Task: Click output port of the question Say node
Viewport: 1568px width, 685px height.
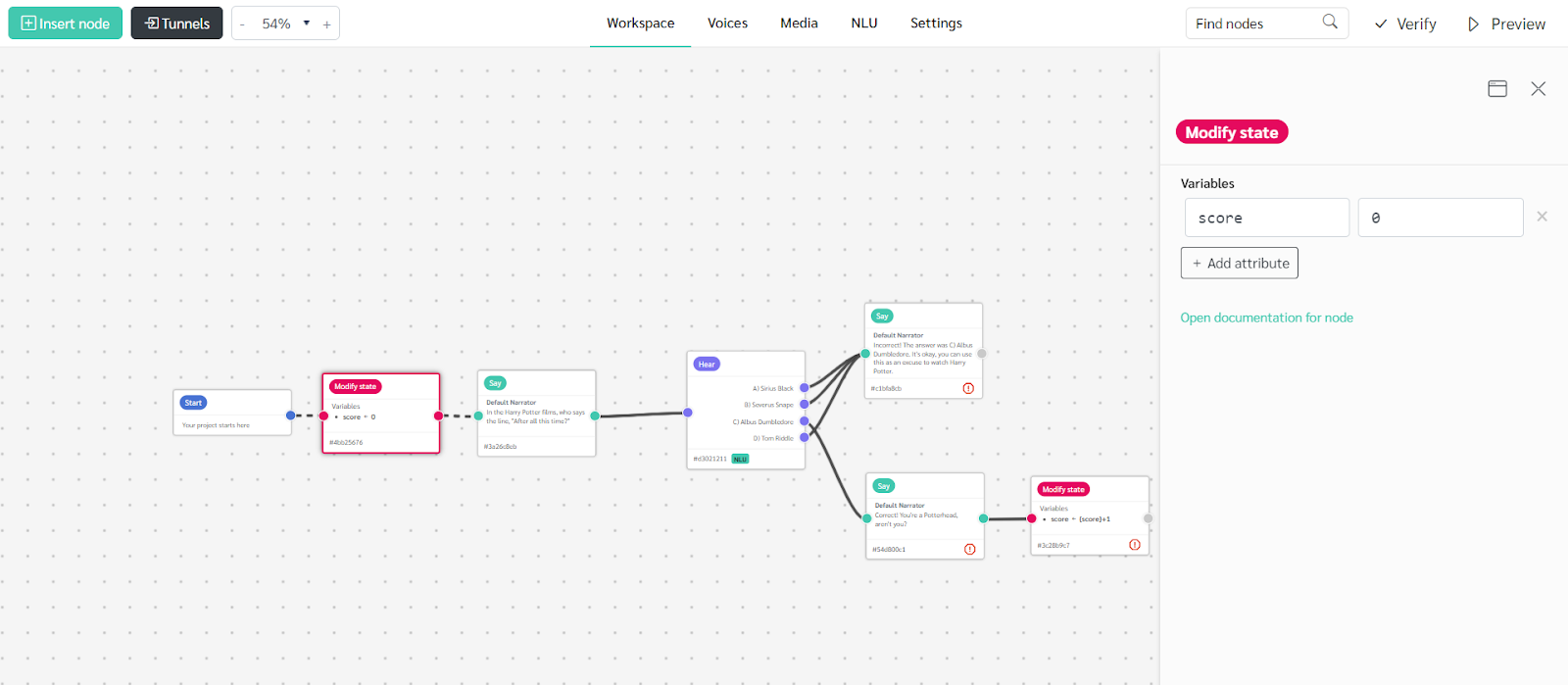Action: [x=595, y=416]
